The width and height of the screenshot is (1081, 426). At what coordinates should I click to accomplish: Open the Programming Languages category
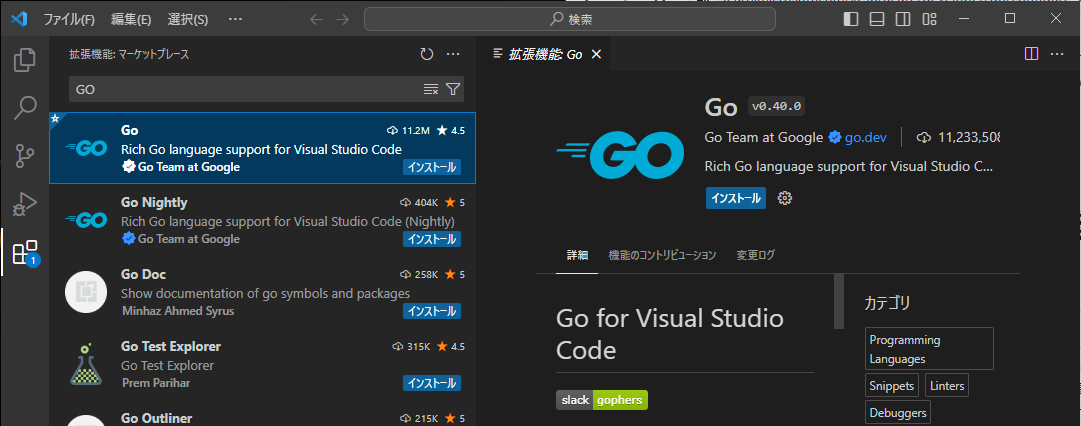point(929,349)
